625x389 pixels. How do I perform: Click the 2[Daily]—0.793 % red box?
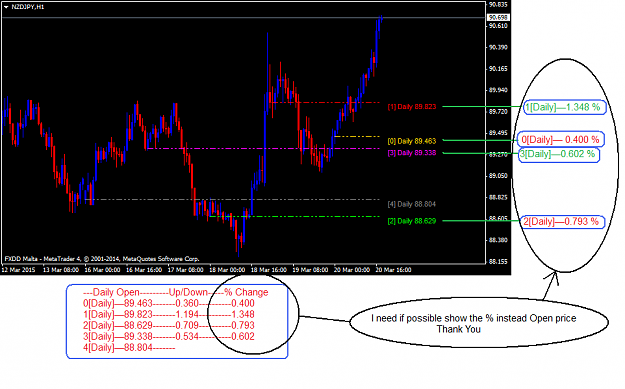click(x=562, y=222)
